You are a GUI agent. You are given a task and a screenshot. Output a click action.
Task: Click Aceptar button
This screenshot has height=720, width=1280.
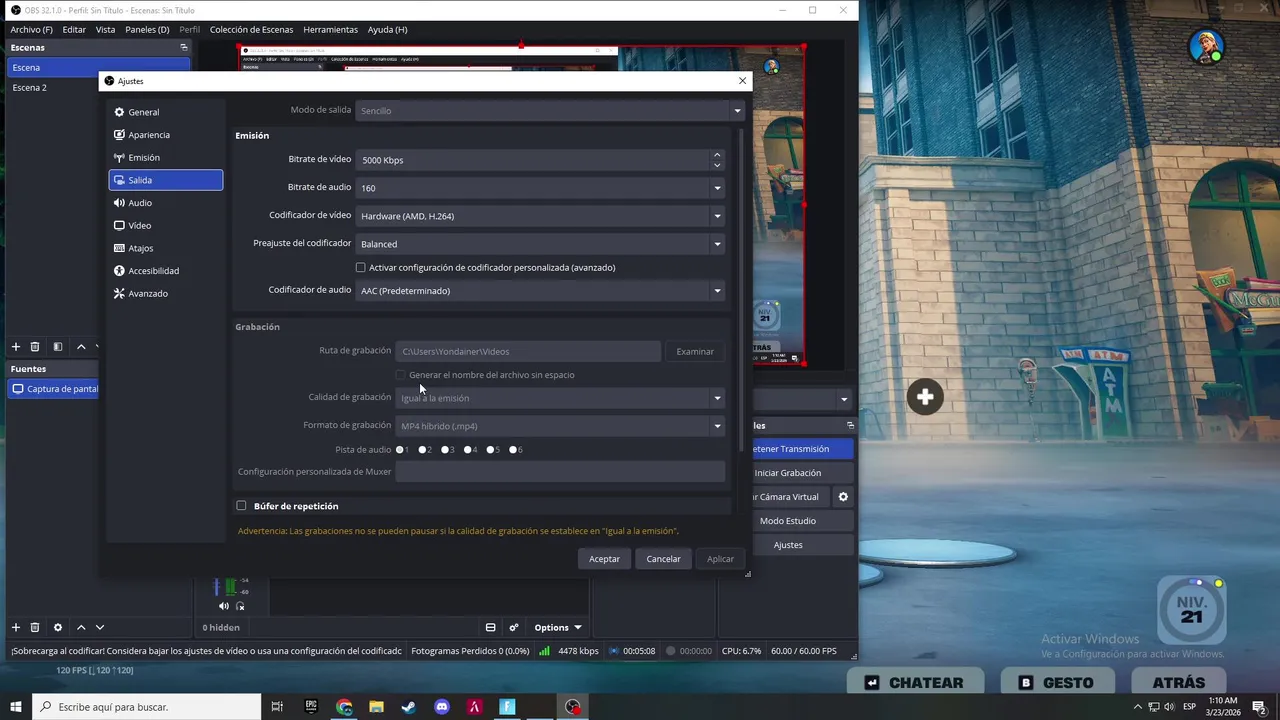coord(604,559)
